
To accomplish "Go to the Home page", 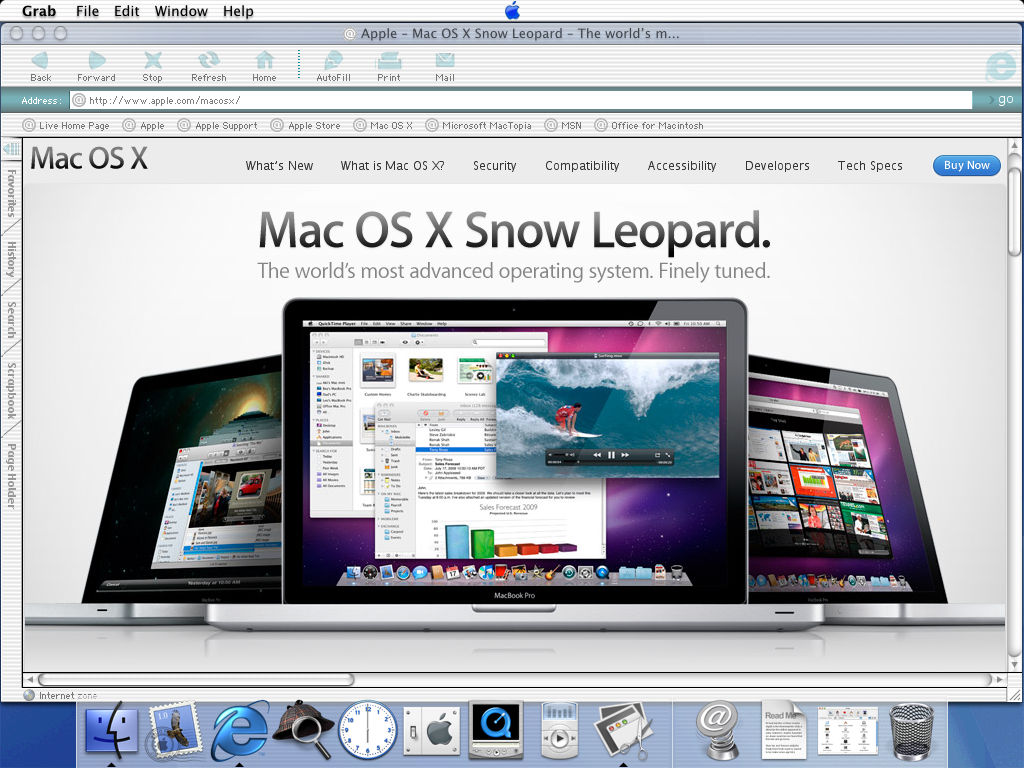I will [264, 67].
